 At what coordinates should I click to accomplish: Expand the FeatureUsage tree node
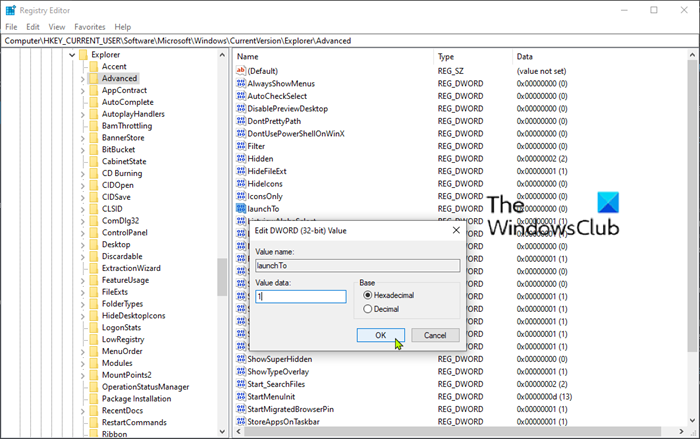coord(83,280)
